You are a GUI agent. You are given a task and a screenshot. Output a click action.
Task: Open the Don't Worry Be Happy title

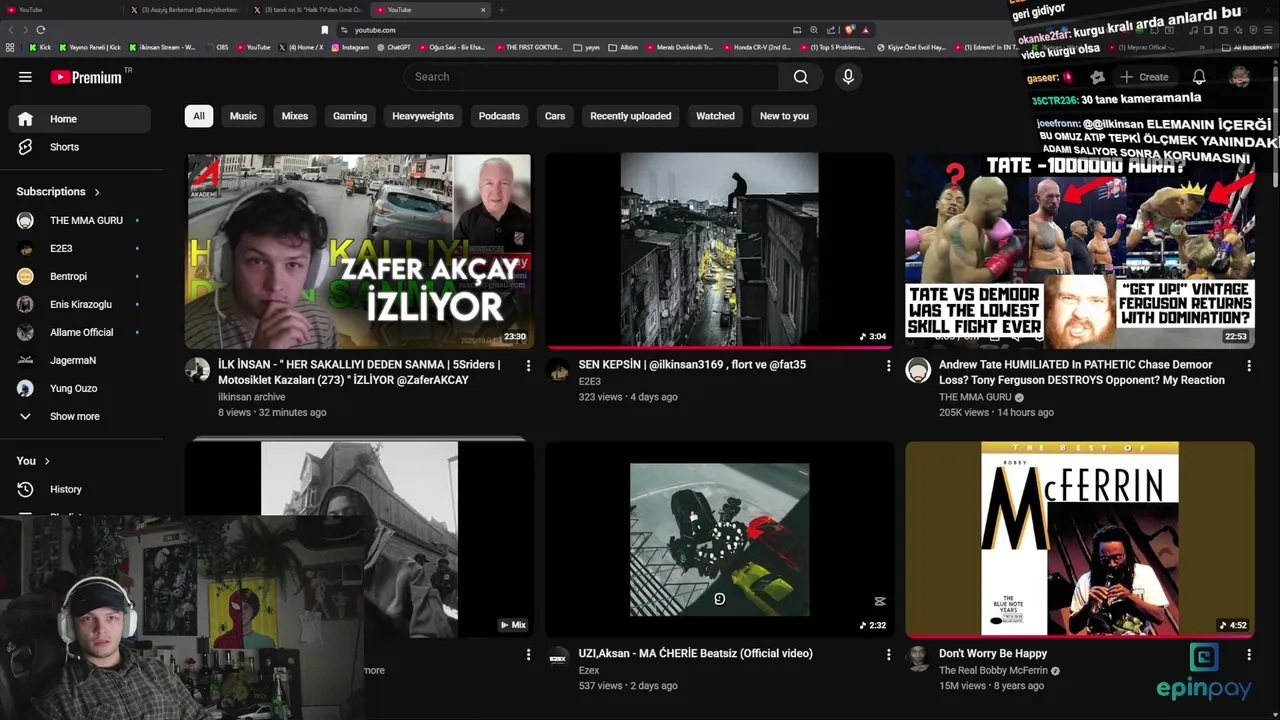[993, 653]
